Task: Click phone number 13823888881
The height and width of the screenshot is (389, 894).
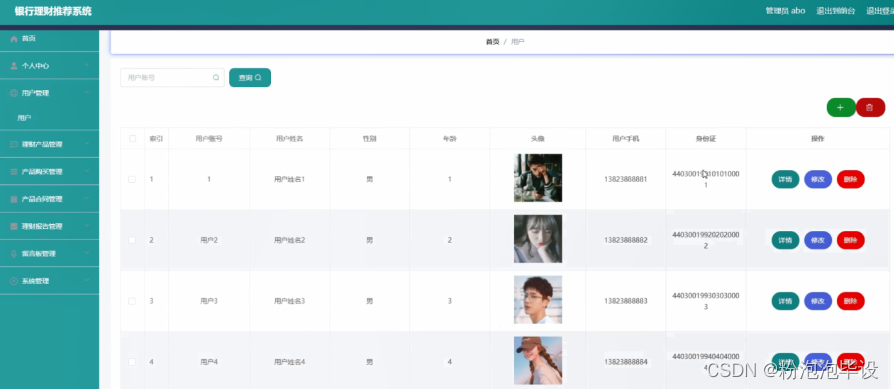Action: (625, 180)
